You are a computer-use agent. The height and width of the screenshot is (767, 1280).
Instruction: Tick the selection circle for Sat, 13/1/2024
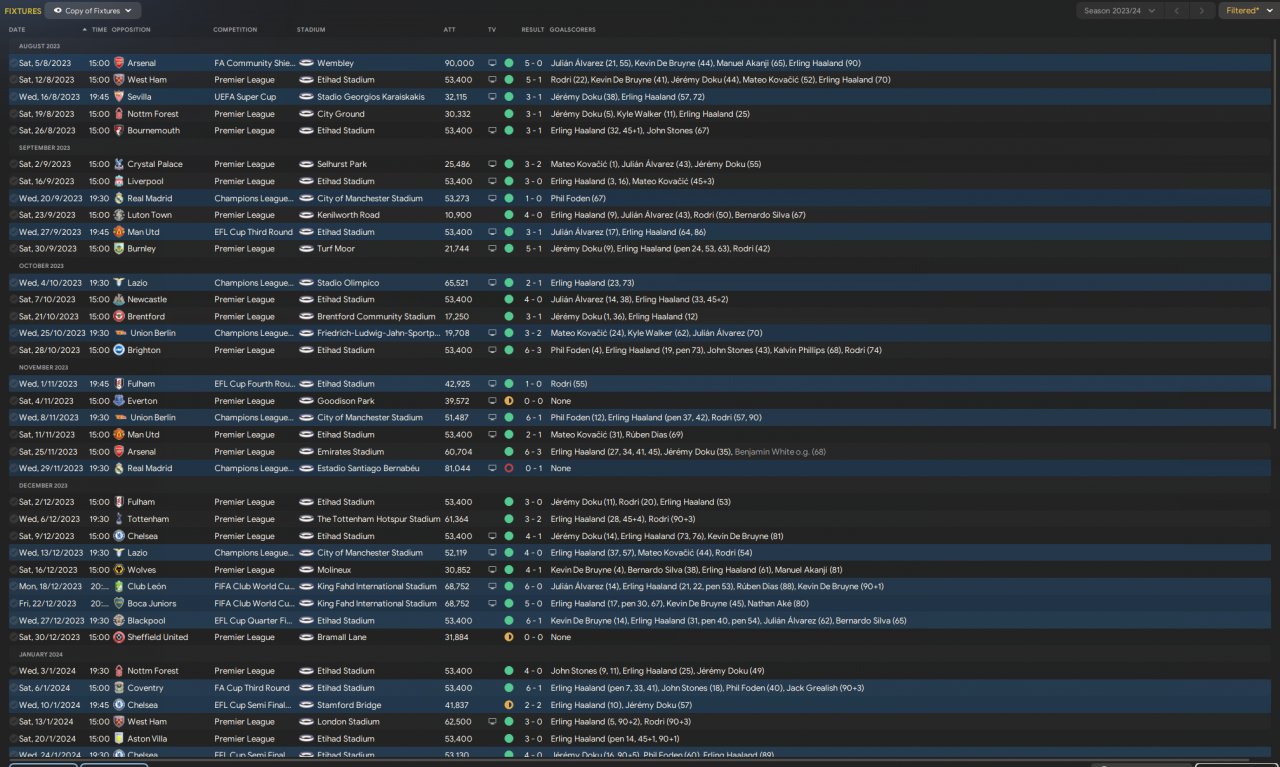(x=14, y=722)
